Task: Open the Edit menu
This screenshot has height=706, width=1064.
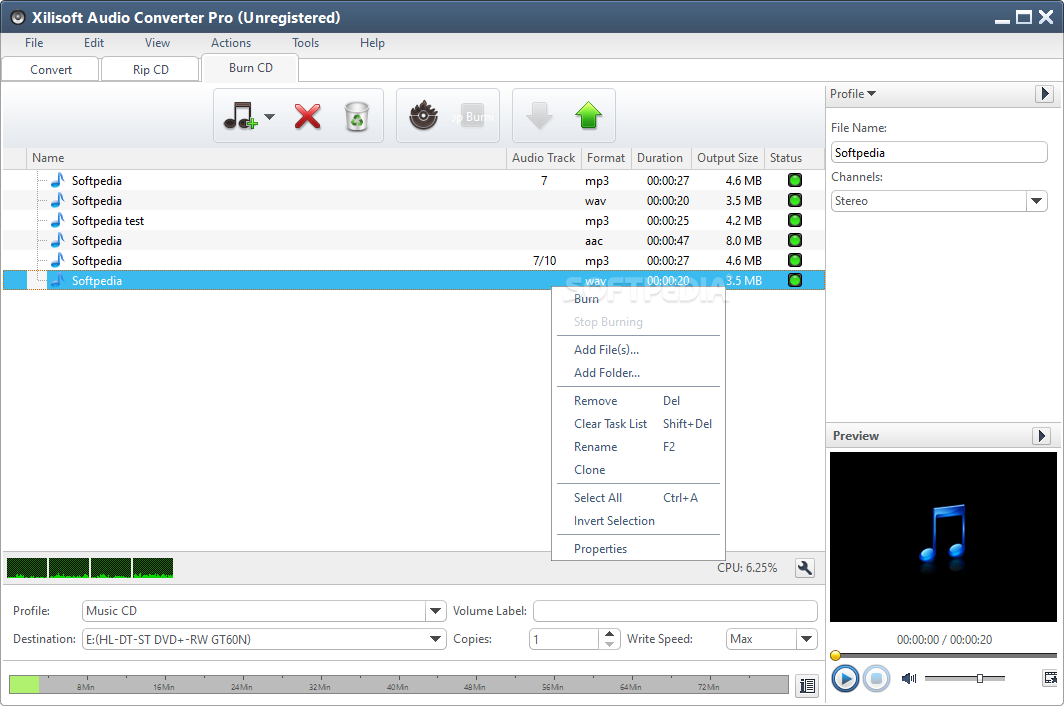Action: [94, 43]
